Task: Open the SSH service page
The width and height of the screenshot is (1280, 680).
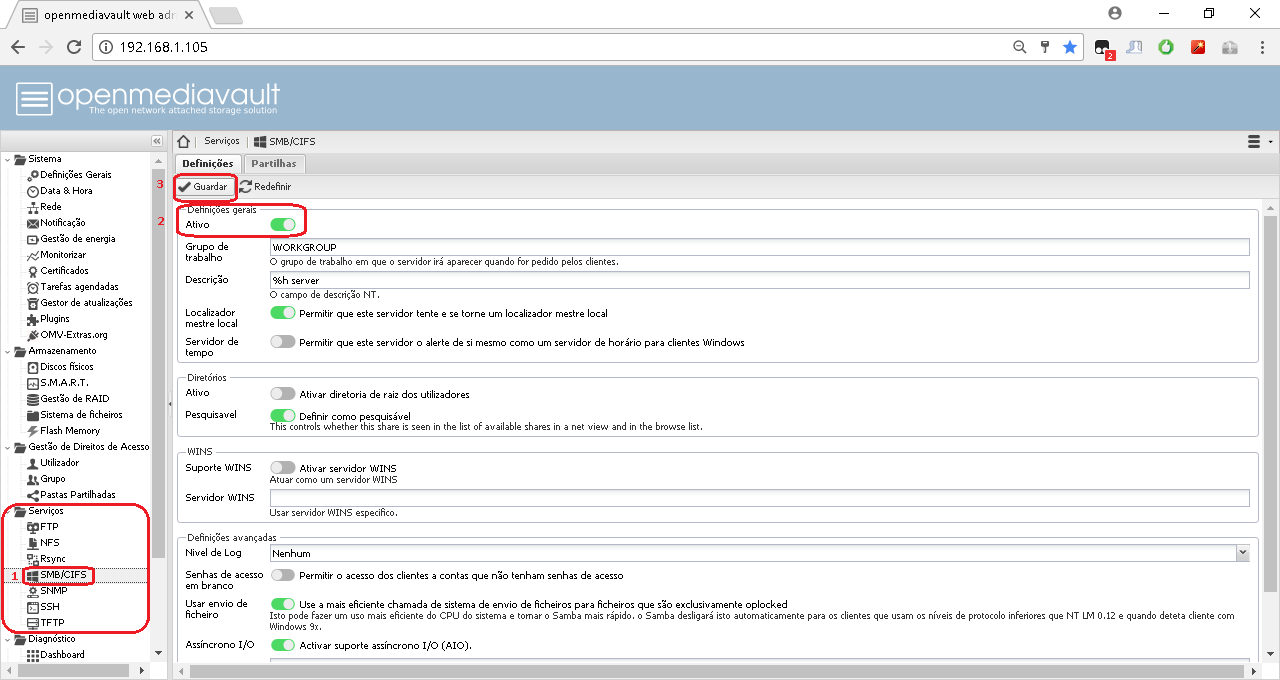Action: pyautogui.click(x=49, y=607)
